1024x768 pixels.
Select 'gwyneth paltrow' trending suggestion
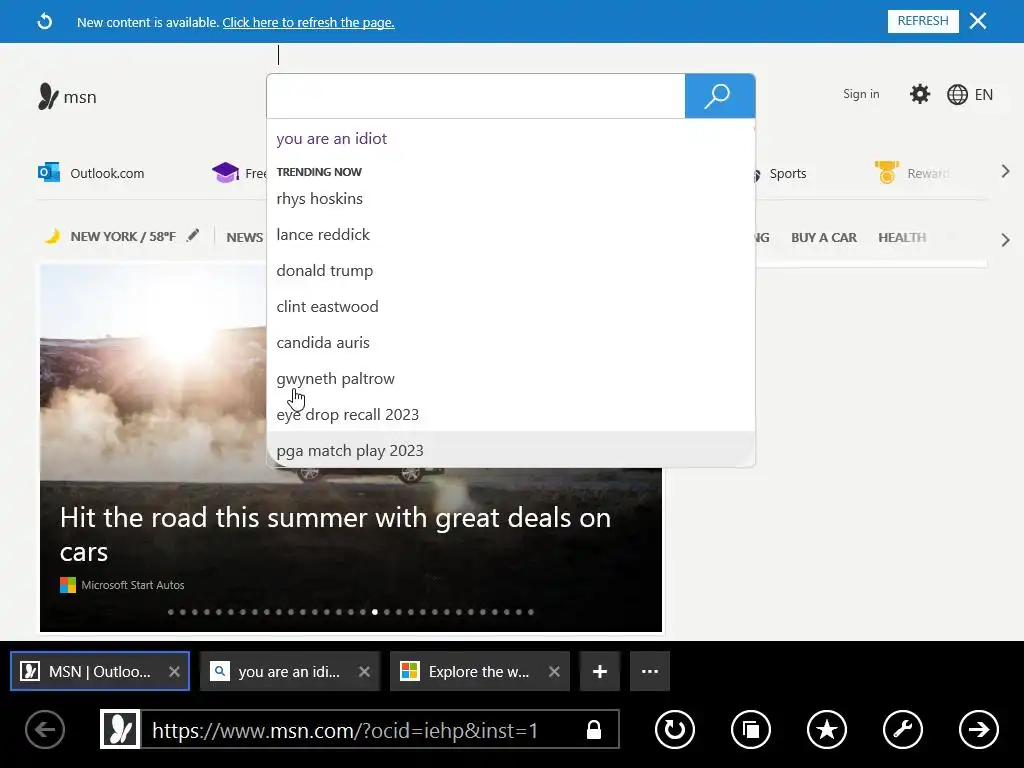511,379
